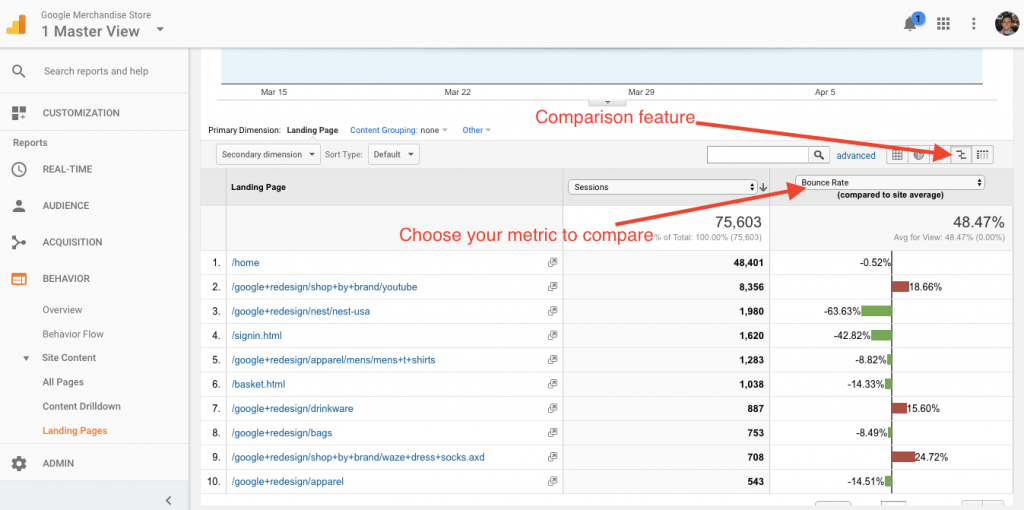
Task: Open Content Drilldown report
Action: [82, 406]
